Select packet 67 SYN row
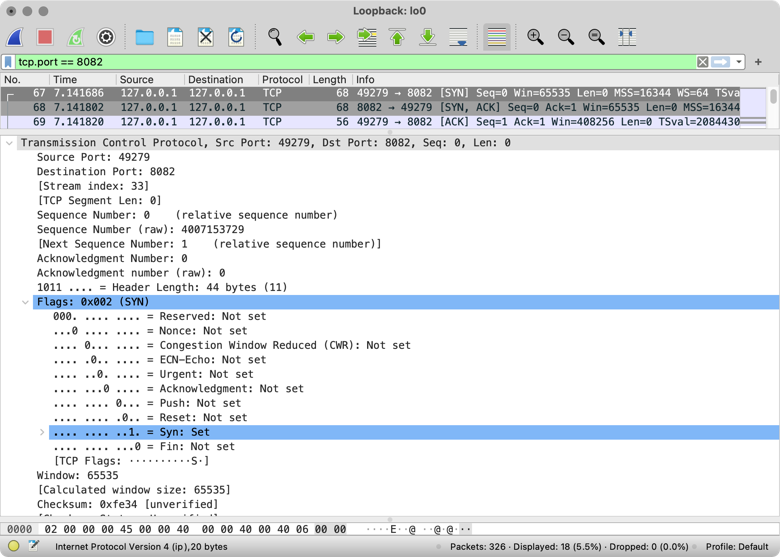 pos(371,93)
